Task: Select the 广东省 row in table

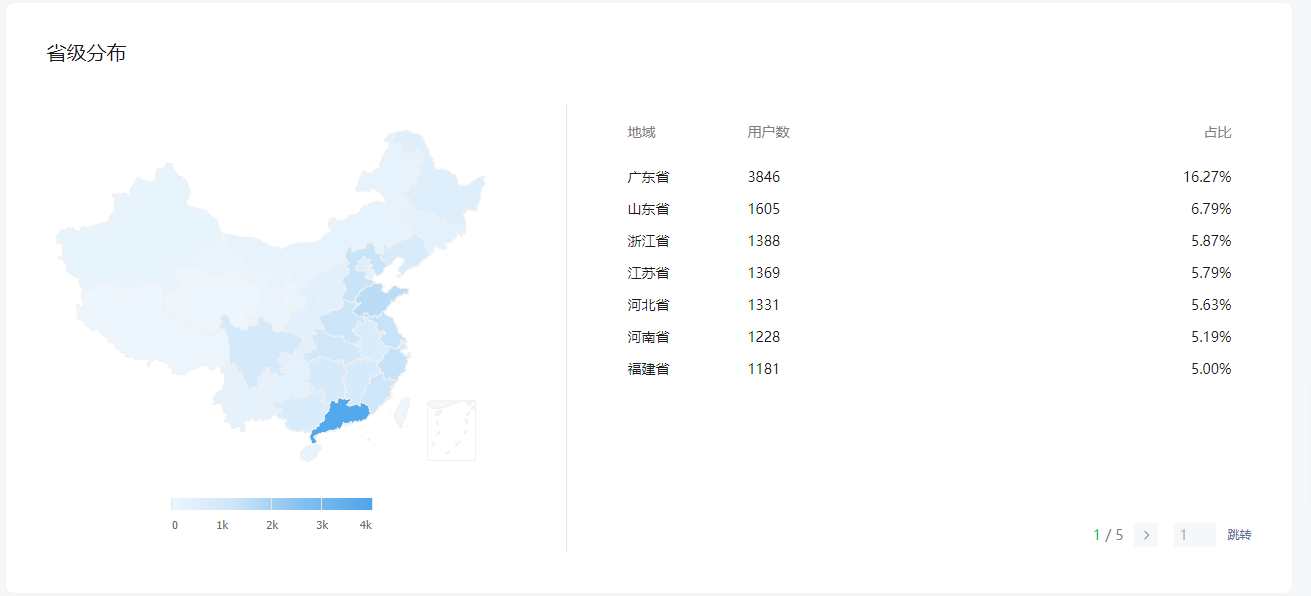Action: pos(929,177)
